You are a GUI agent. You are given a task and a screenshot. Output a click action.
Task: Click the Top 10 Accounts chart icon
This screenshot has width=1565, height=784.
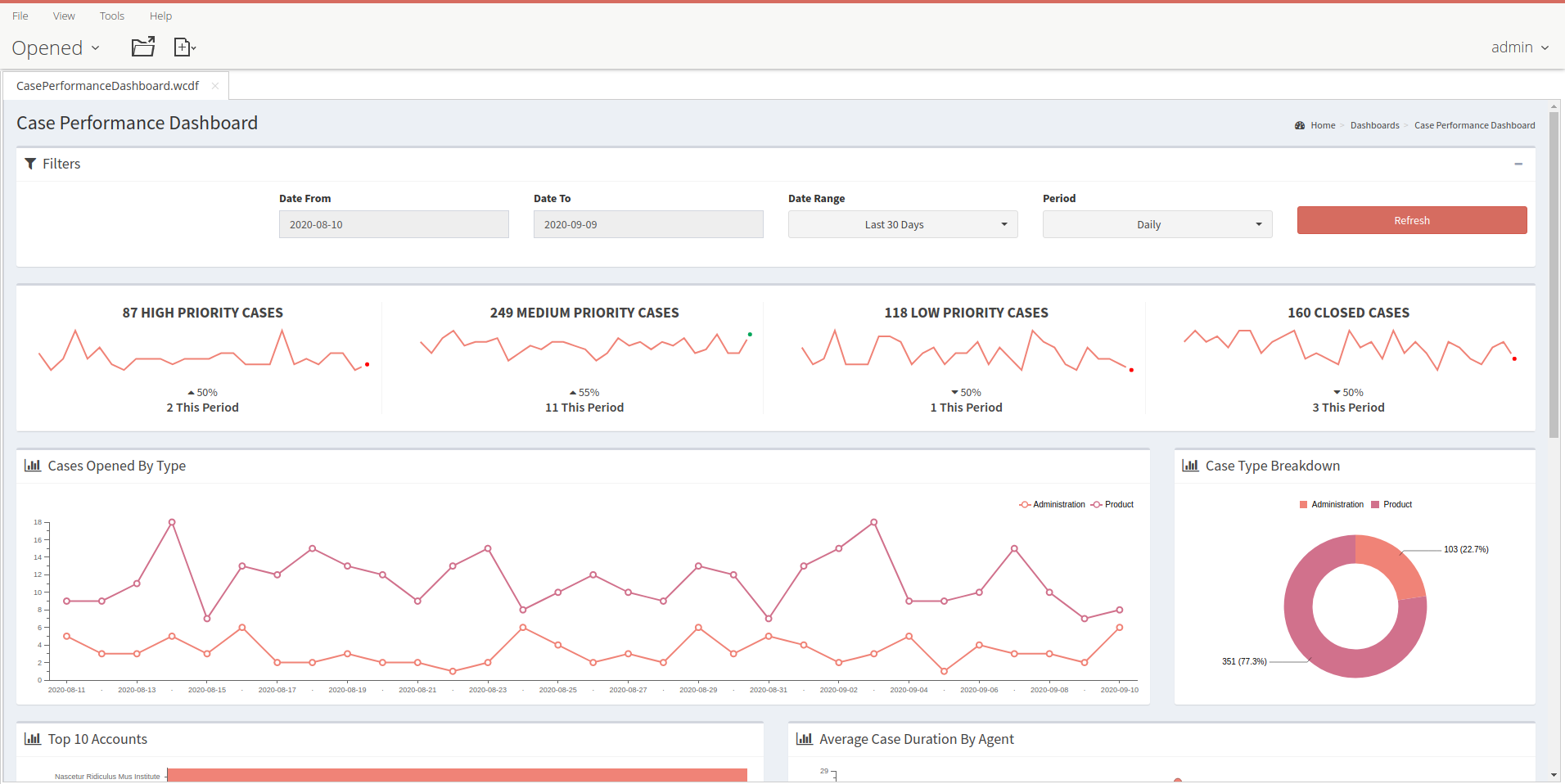(33, 739)
